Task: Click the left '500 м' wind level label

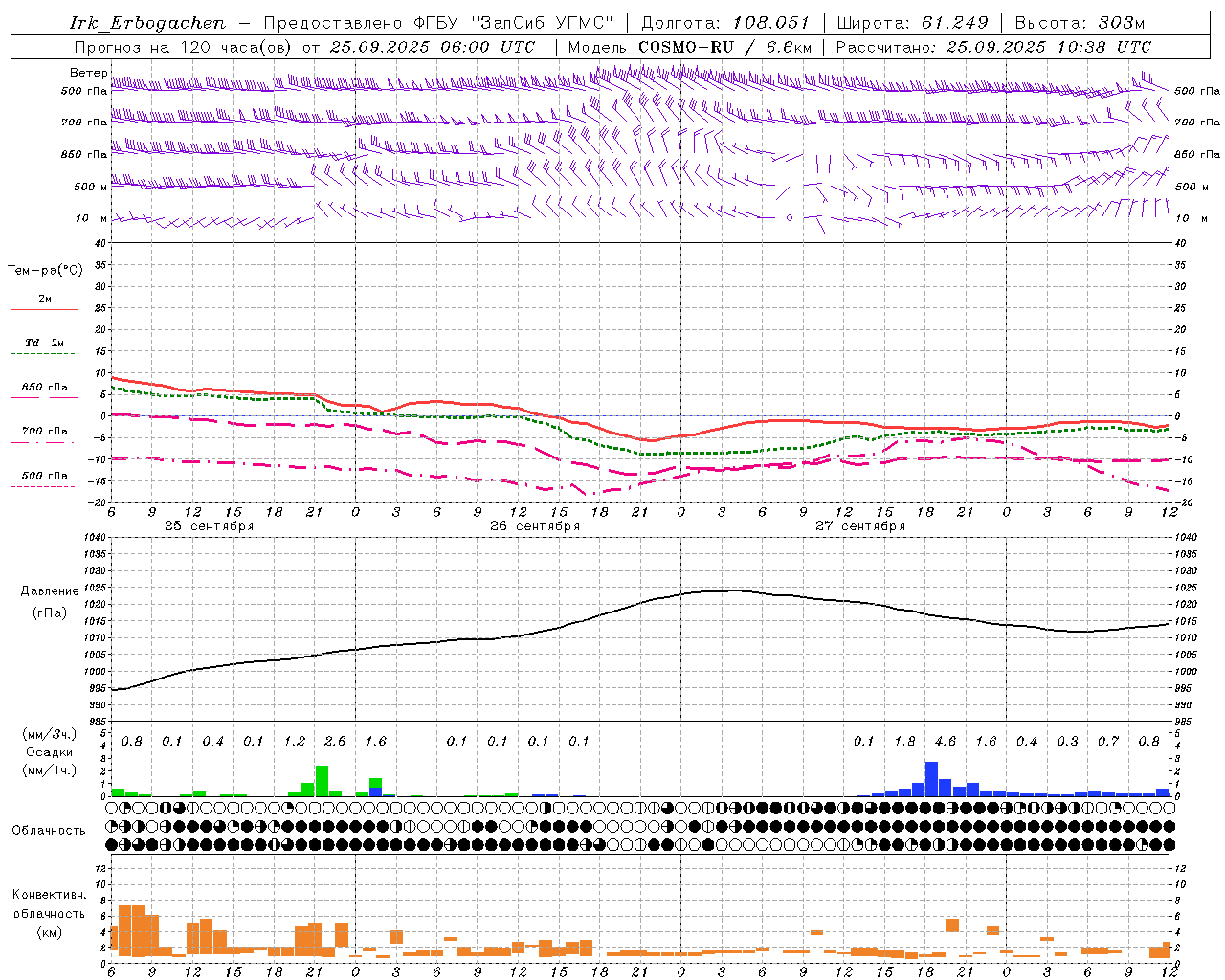Action: pos(91,187)
